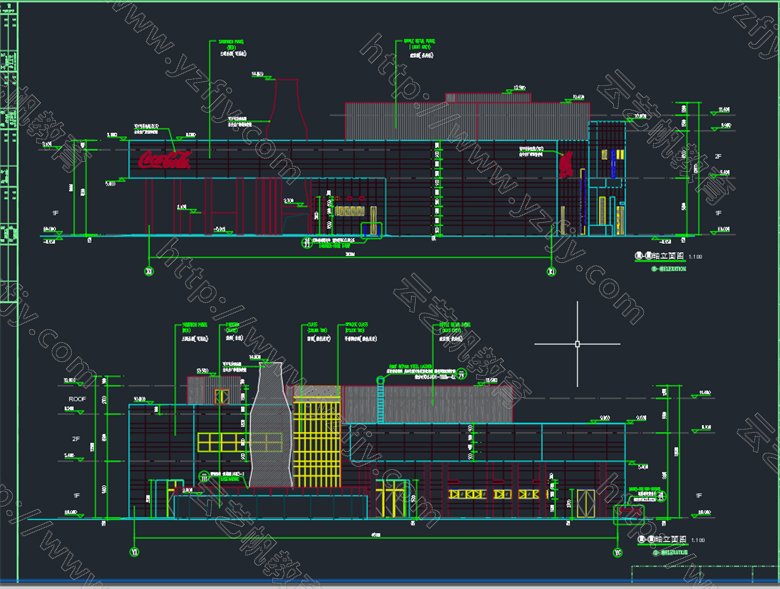The height and width of the screenshot is (589, 780).
Task: Click the right axis bubble under lower elevation
Action: click(x=617, y=552)
